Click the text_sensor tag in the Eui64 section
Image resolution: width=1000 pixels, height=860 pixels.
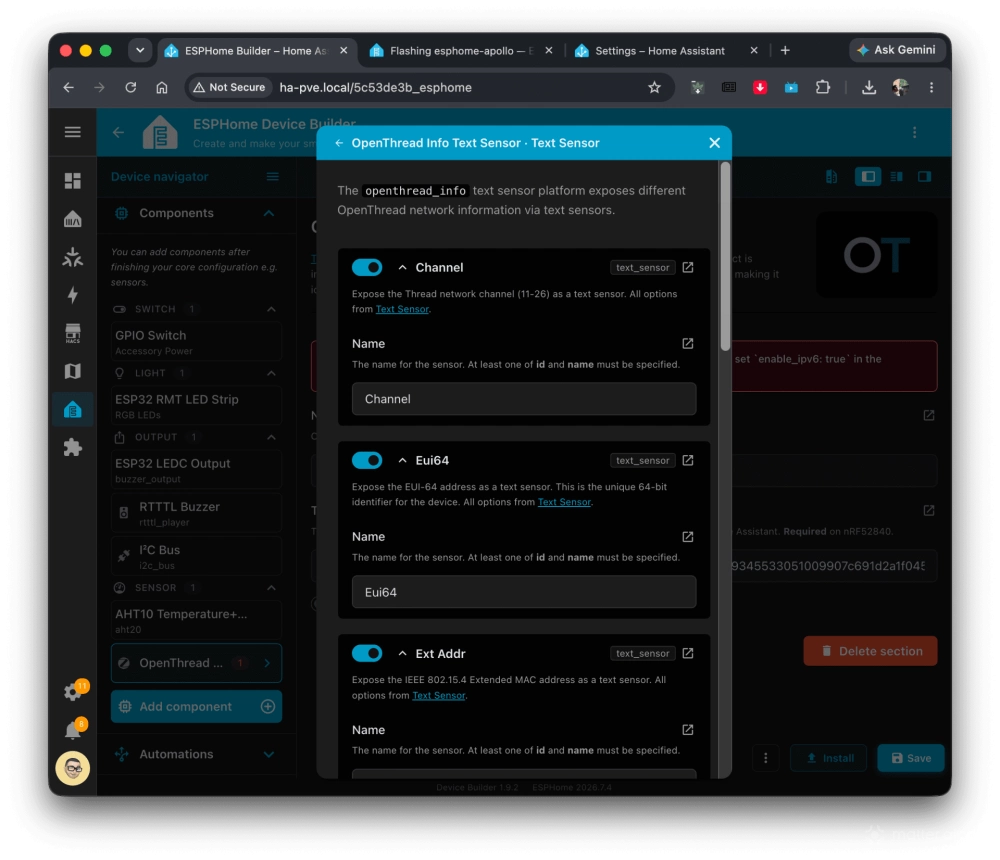[x=642, y=460]
